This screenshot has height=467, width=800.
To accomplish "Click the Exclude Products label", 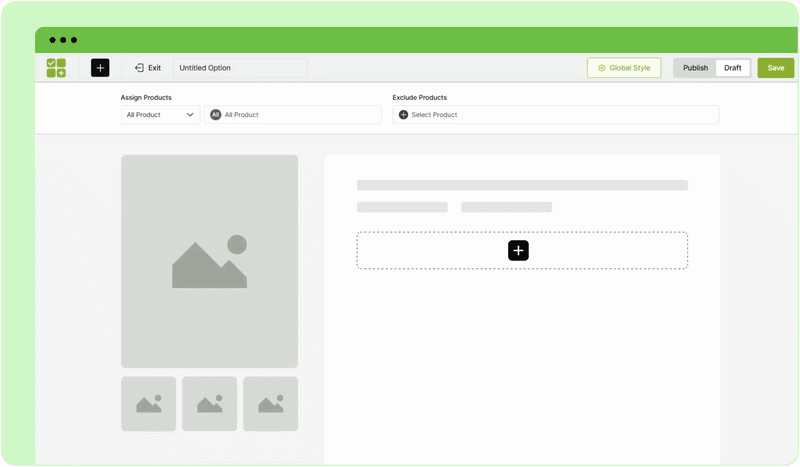I will tap(419, 97).
